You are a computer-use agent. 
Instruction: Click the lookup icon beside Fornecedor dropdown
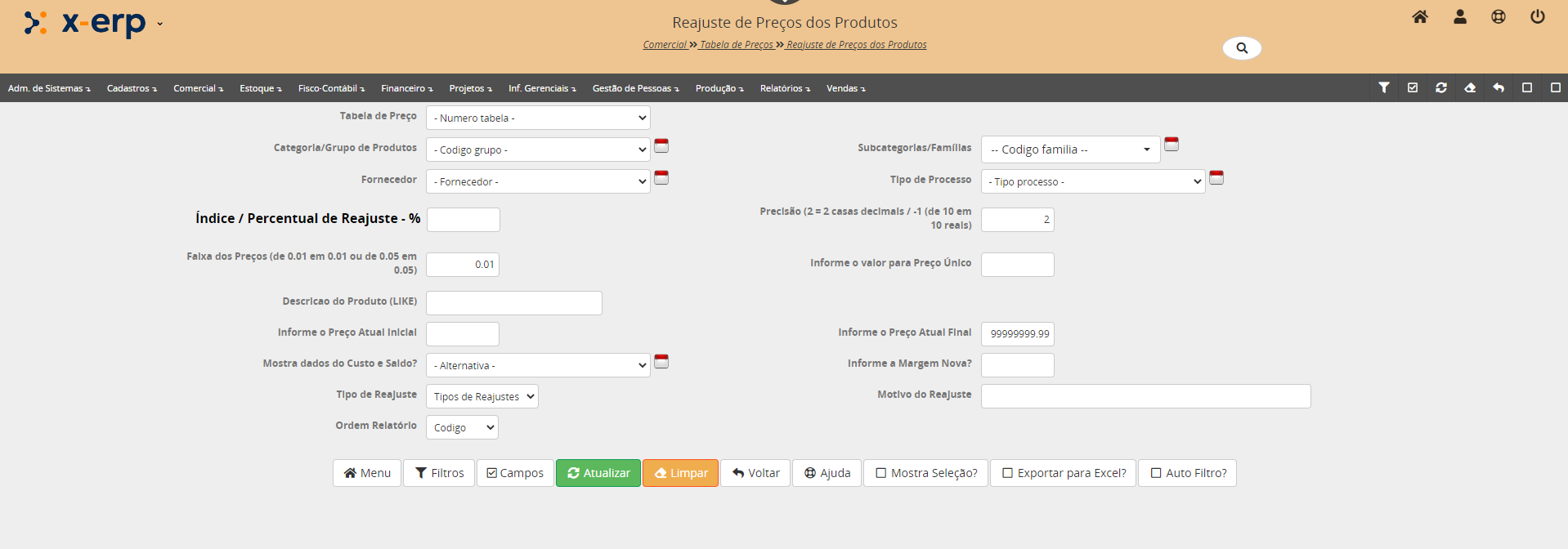661,178
